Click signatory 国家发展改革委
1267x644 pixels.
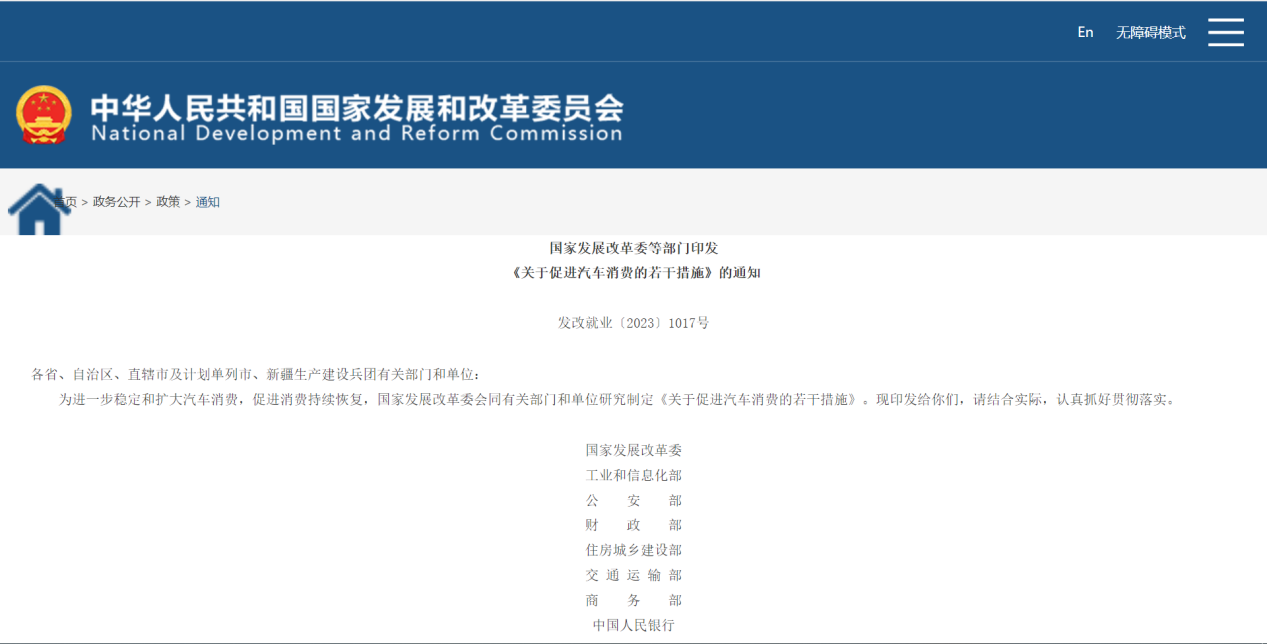click(634, 450)
